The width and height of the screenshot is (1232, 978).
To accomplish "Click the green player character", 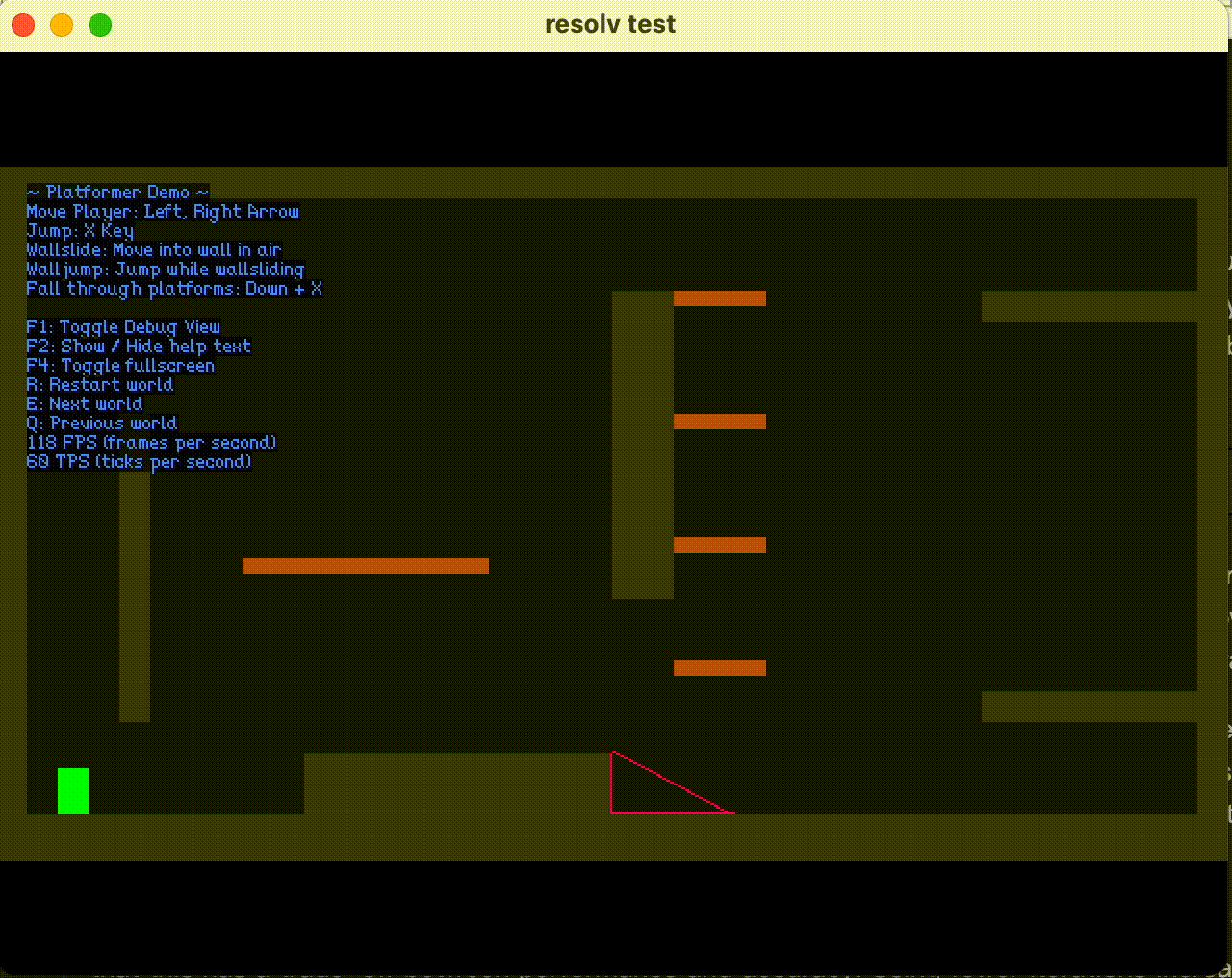I will pos(72,789).
